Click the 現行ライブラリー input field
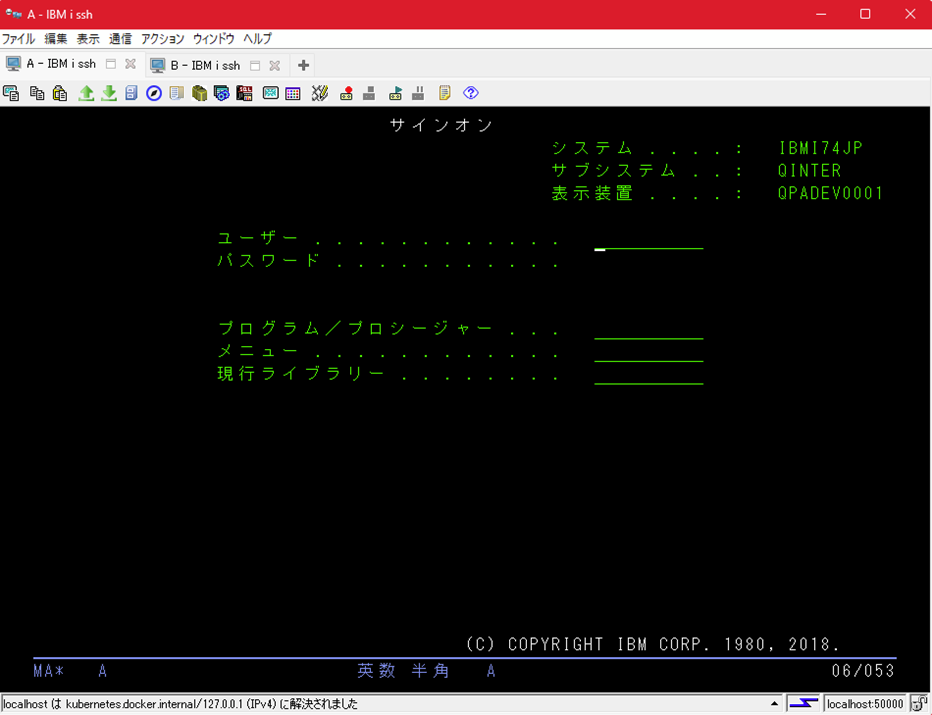 [x=648, y=377]
